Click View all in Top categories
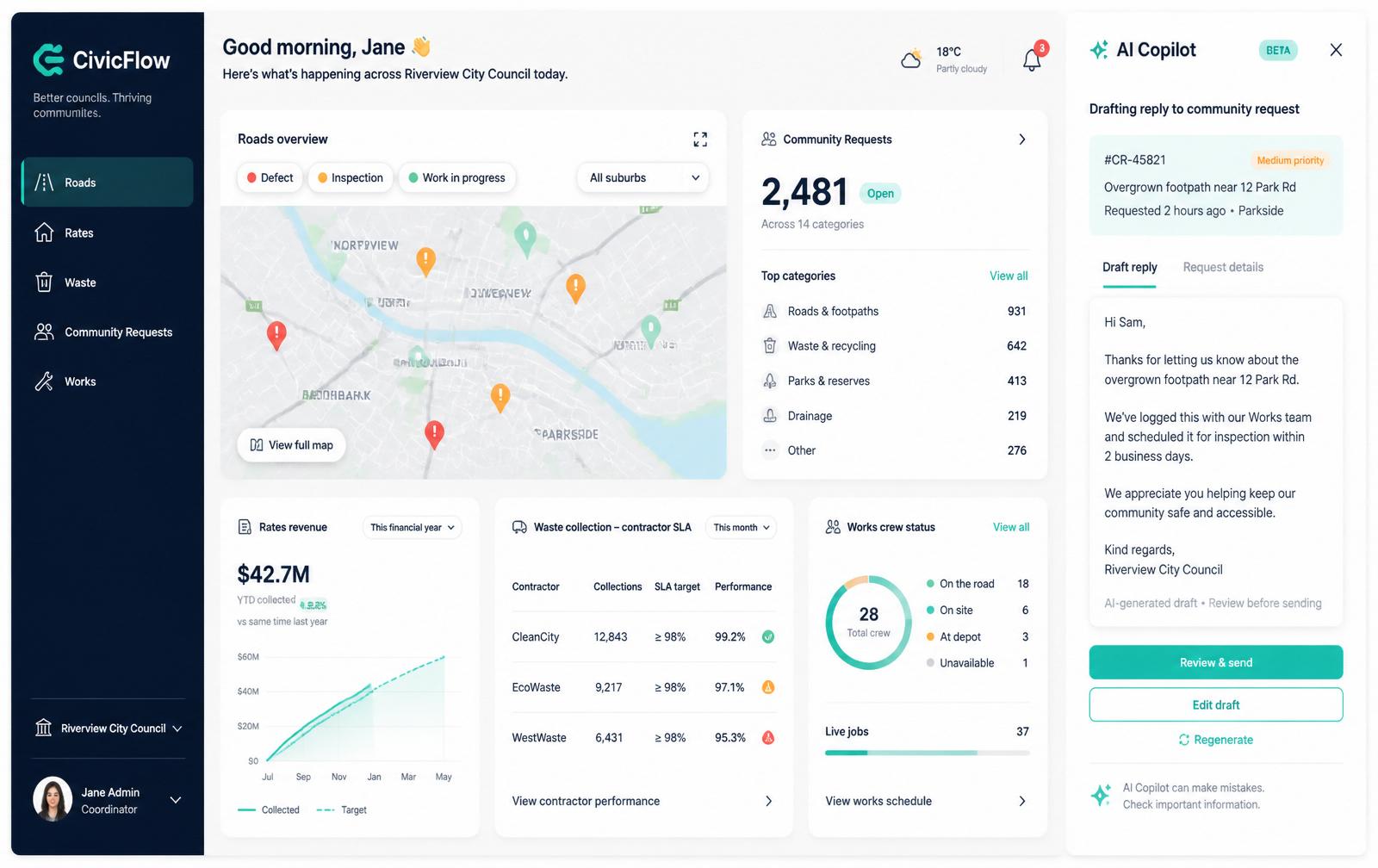 (x=1009, y=276)
